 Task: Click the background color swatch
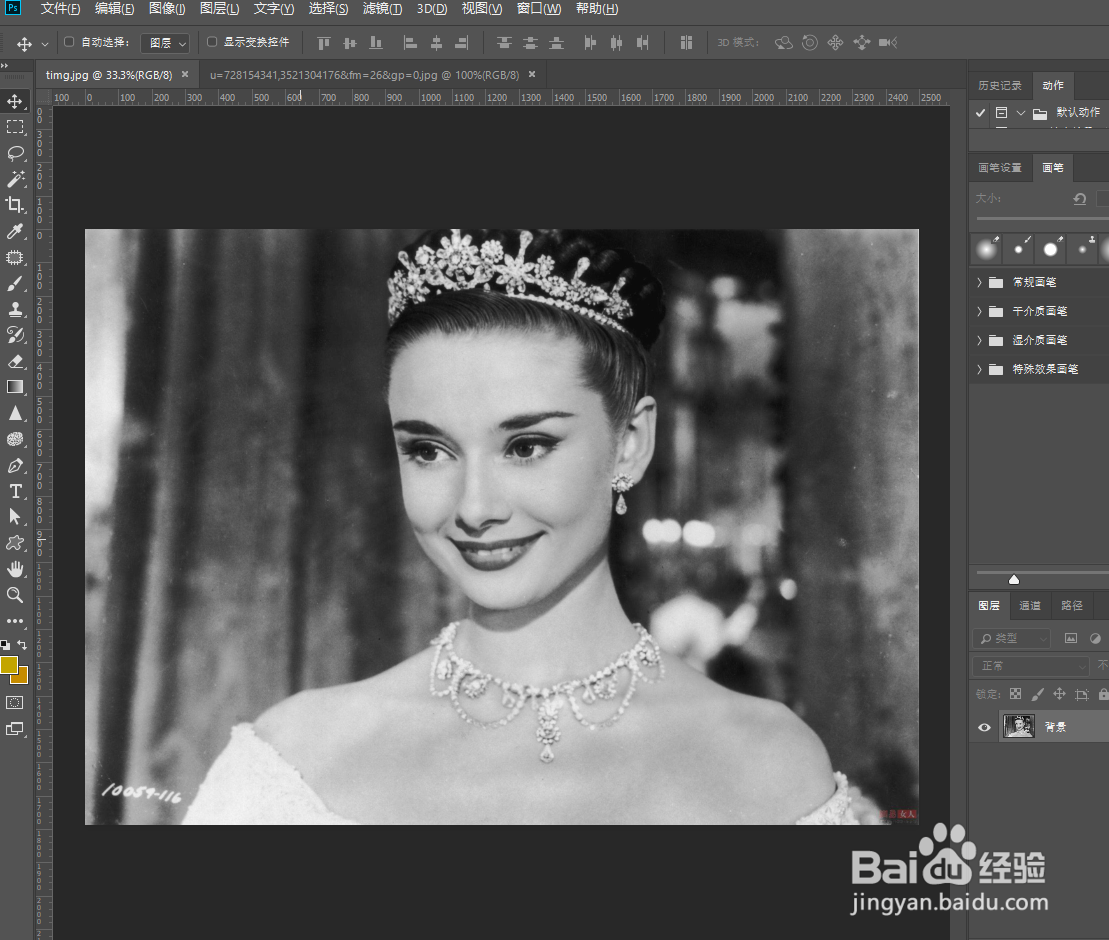pos(21,675)
